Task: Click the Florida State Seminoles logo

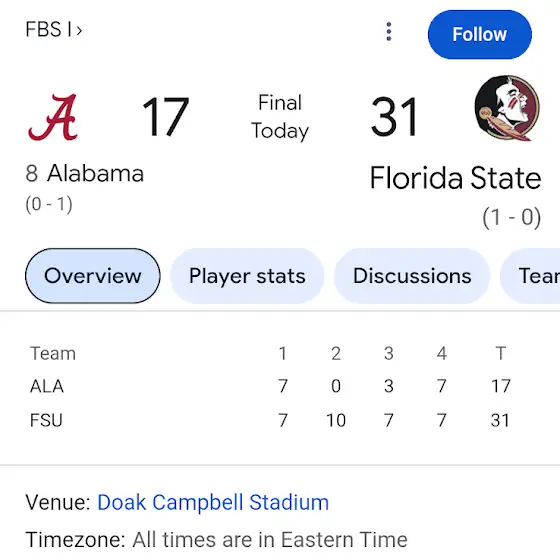Action: coord(507,108)
